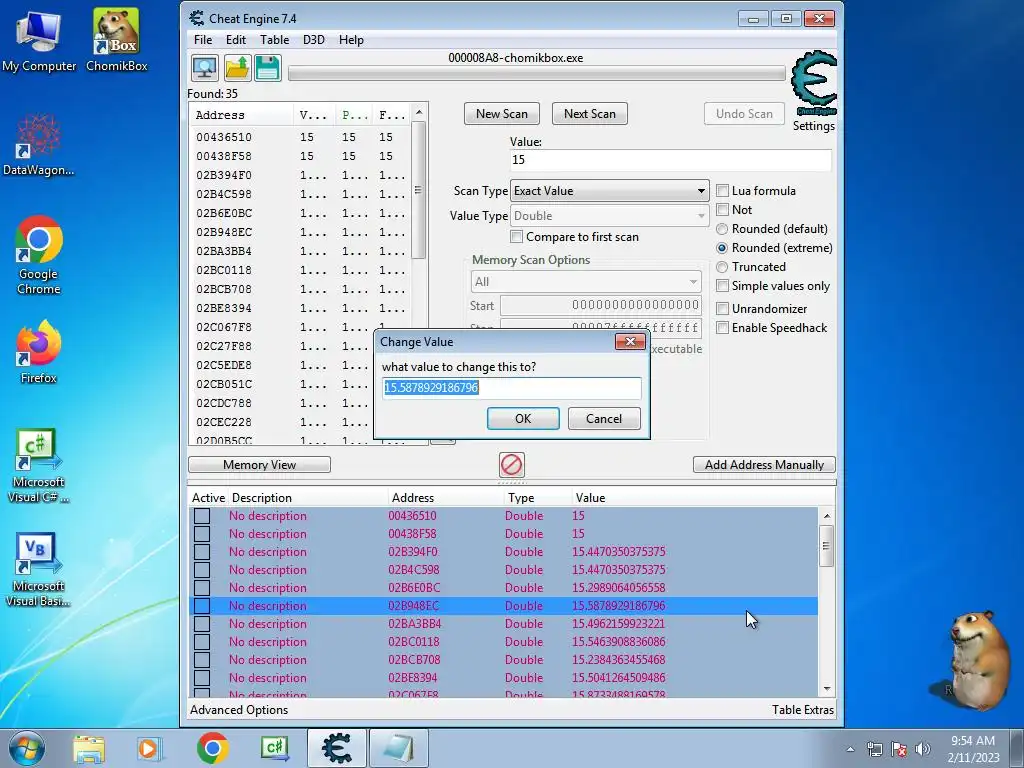
Task: Open the Value Type dropdown
Action: 609,216
